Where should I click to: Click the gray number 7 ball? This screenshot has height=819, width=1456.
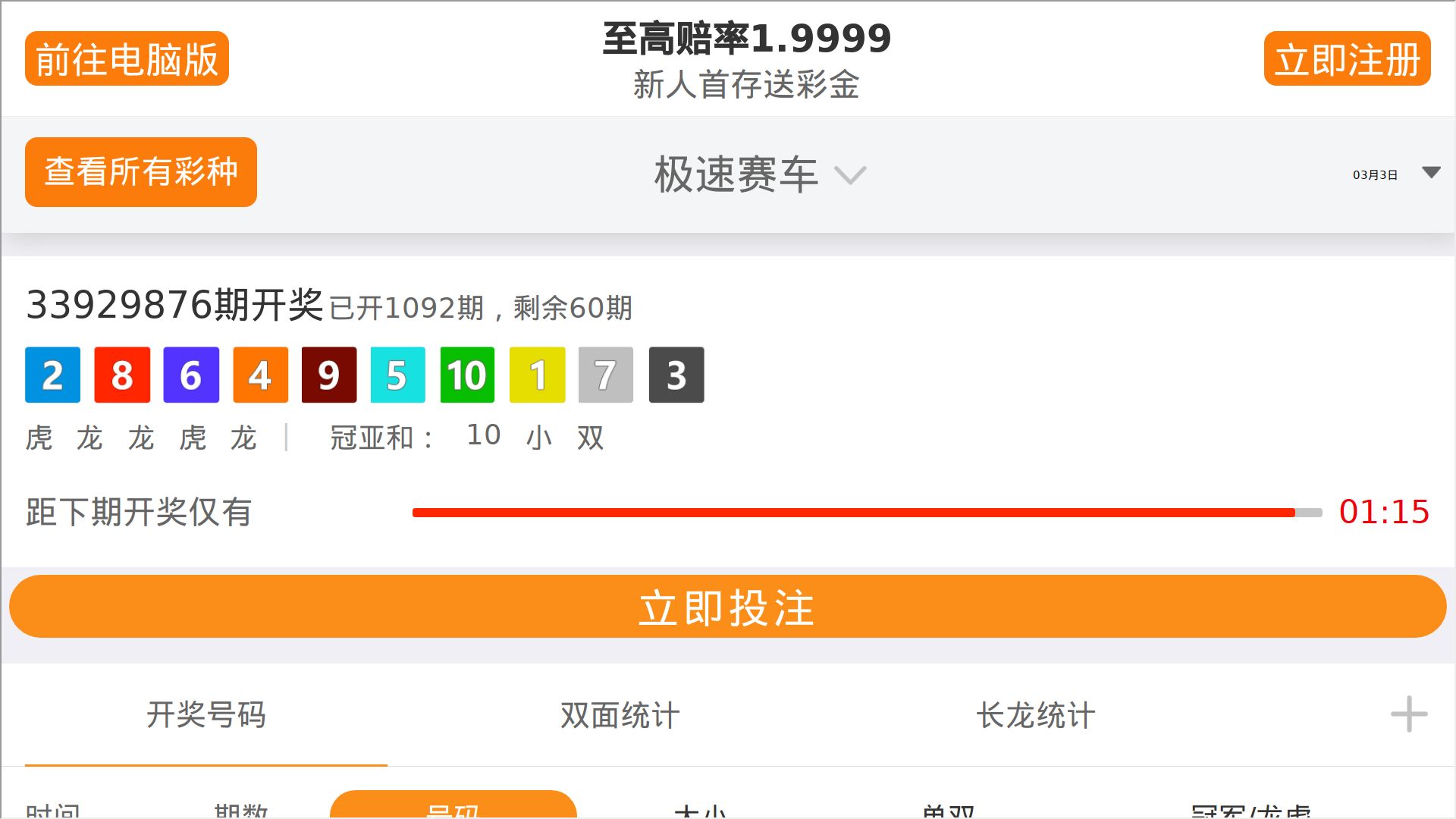click(606, 375)
